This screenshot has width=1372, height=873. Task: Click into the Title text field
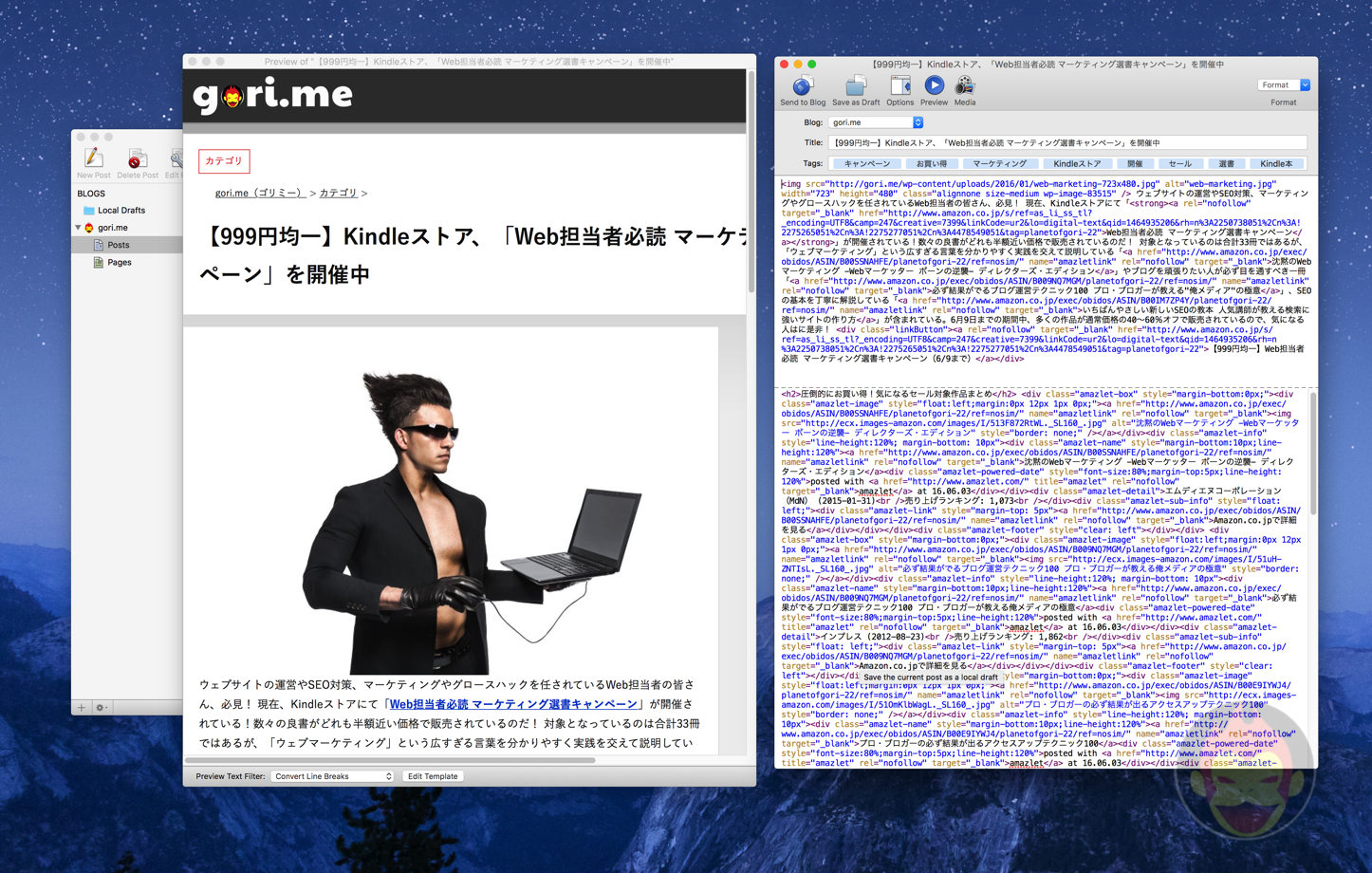pos(1066,143)
